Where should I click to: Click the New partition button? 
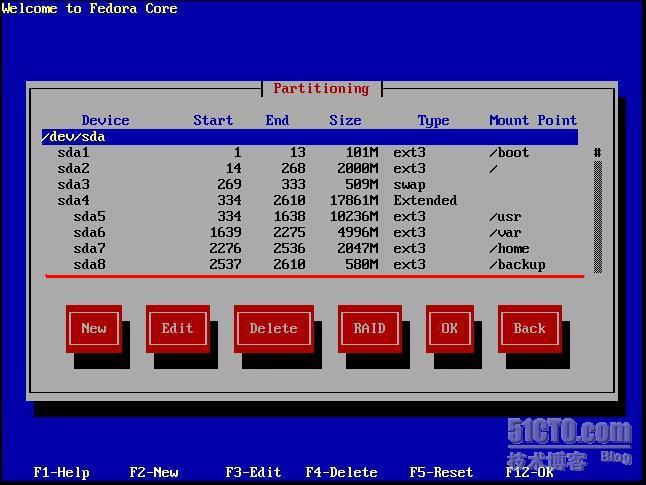click(94, 328)
